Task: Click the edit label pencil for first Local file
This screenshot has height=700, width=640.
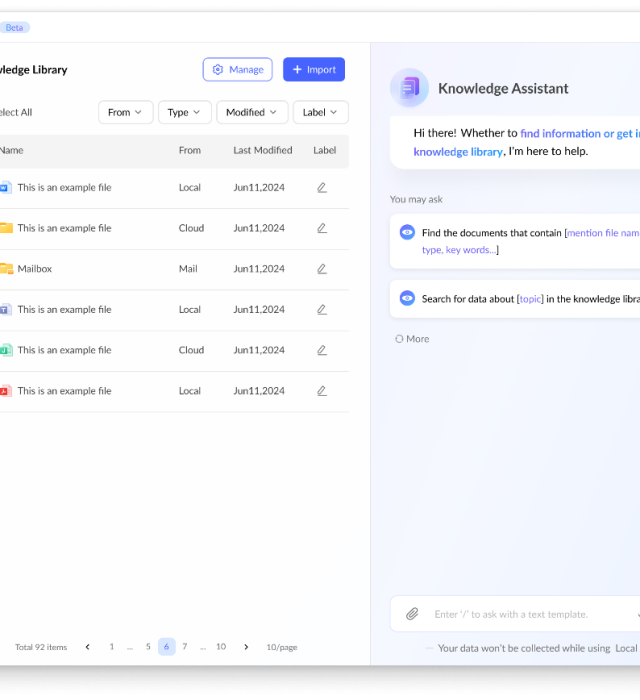Action: (x=322, y=187)
